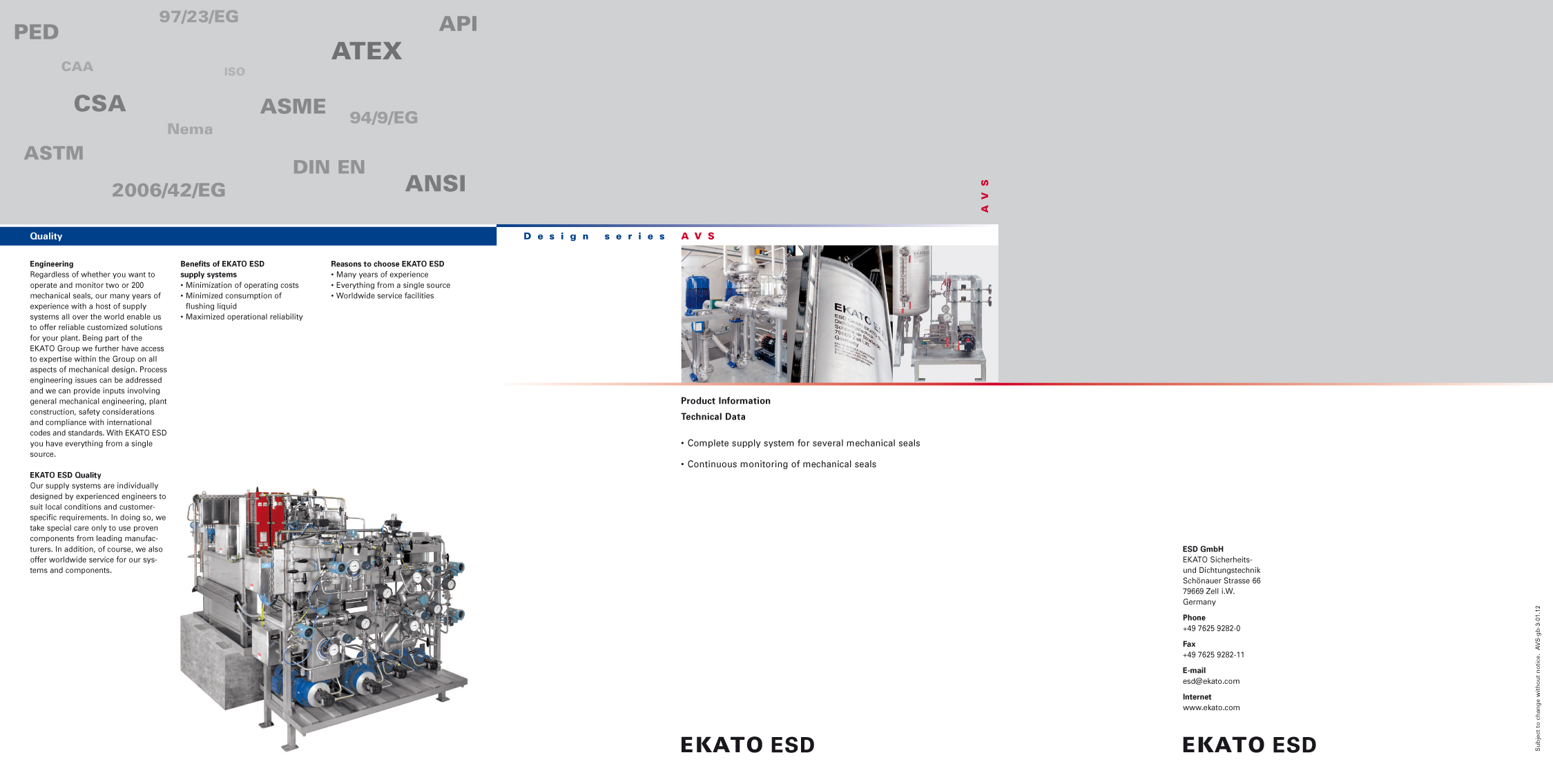Click the esd@ekato.com email address
Viewport: 1553px width, 784px height.
coord(1211,681)
